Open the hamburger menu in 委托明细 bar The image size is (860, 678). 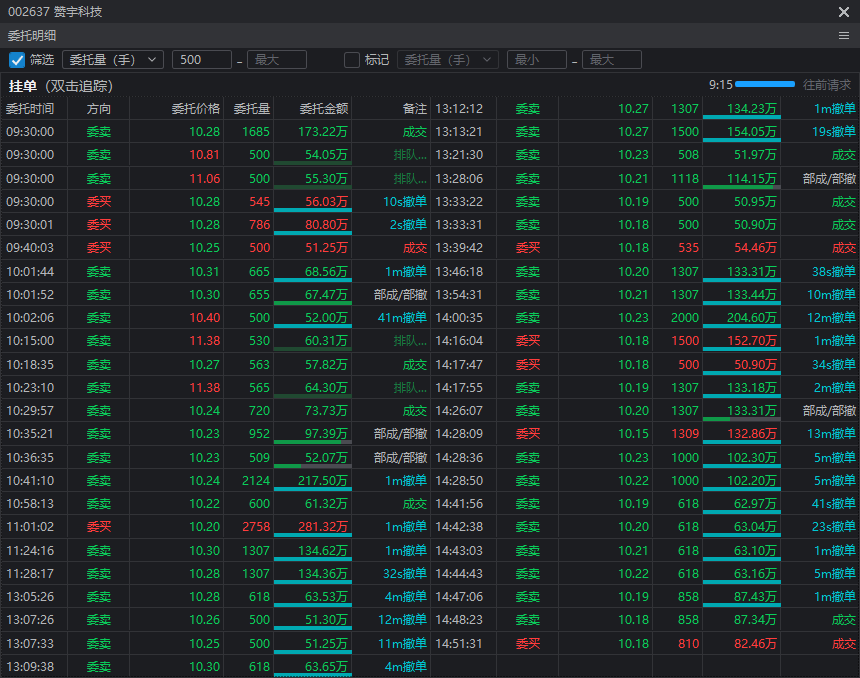(844, 35)
